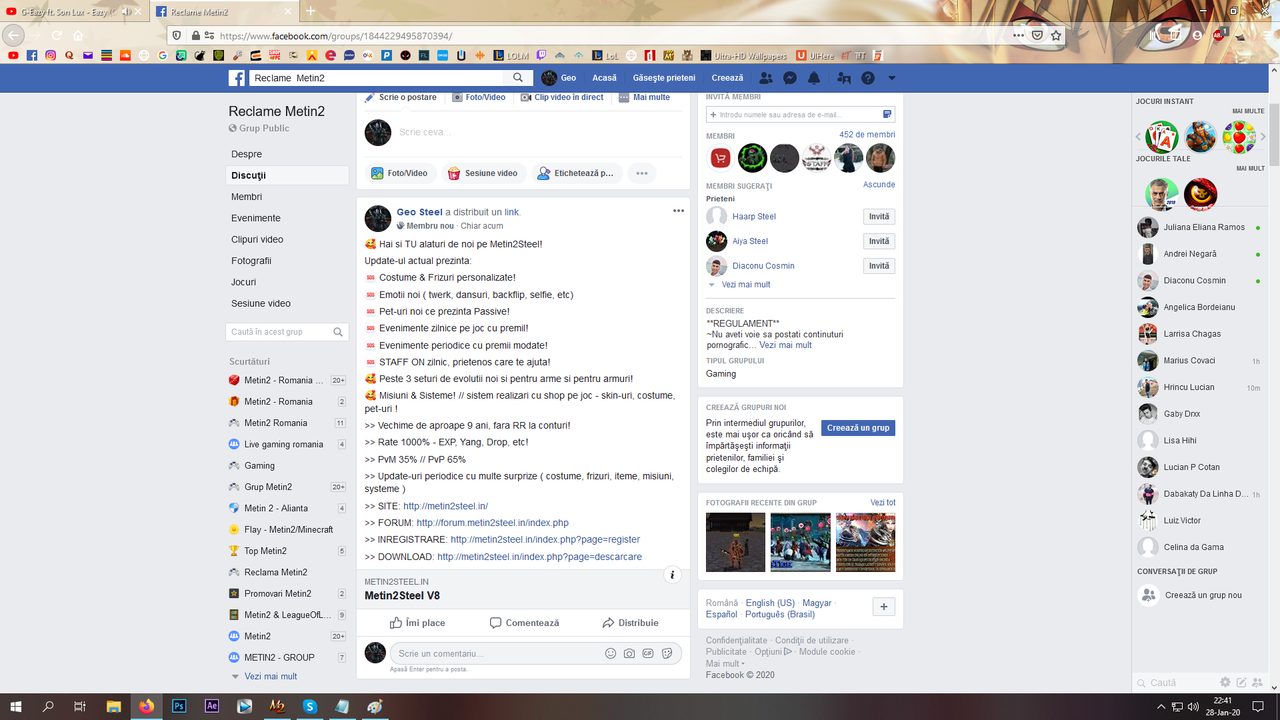Screen dimensions: 1280x720
Task: Click the Îmi place like button
Action: click(418, 623)
